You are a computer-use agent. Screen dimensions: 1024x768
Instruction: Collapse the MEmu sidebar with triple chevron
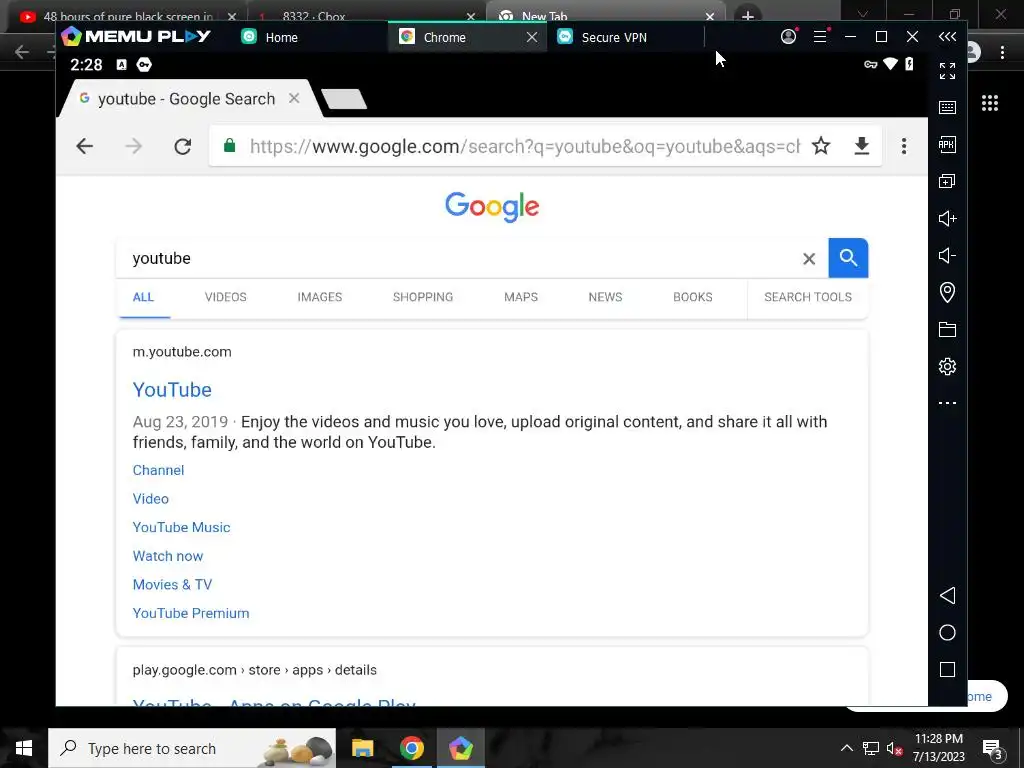tap(947, 37)
